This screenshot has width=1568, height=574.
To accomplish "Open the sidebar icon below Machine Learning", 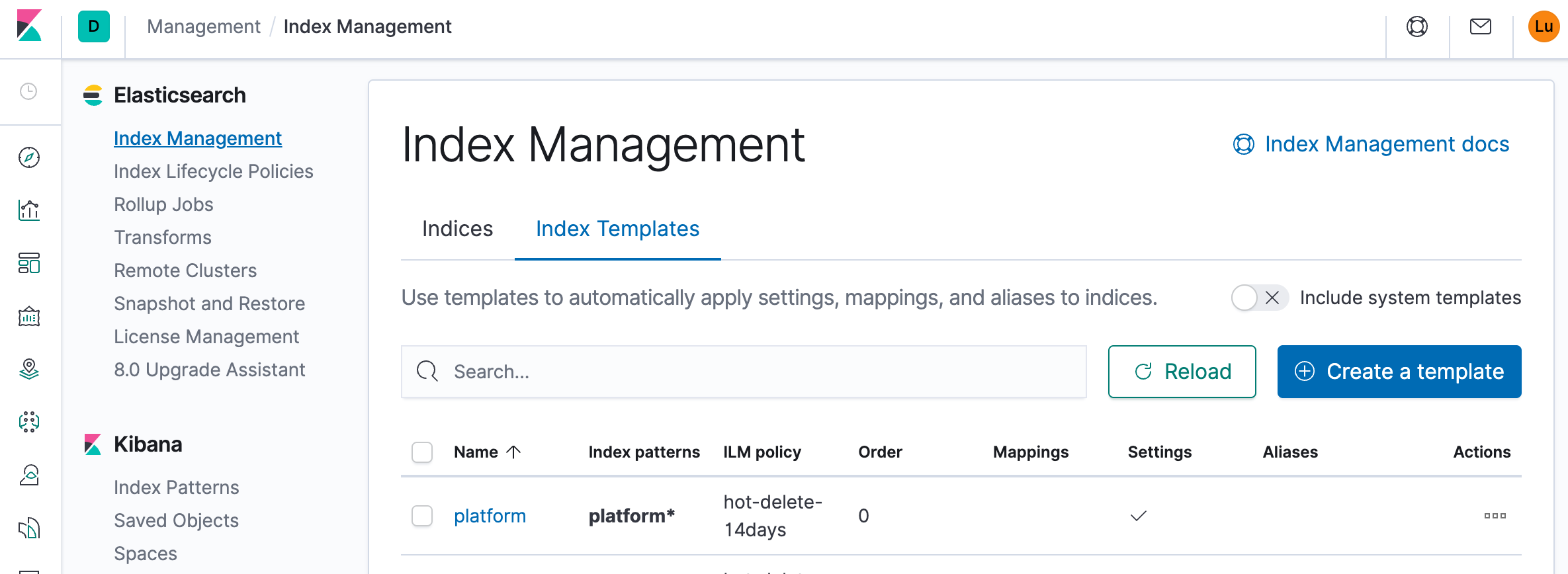I will [x=29, y=475].
